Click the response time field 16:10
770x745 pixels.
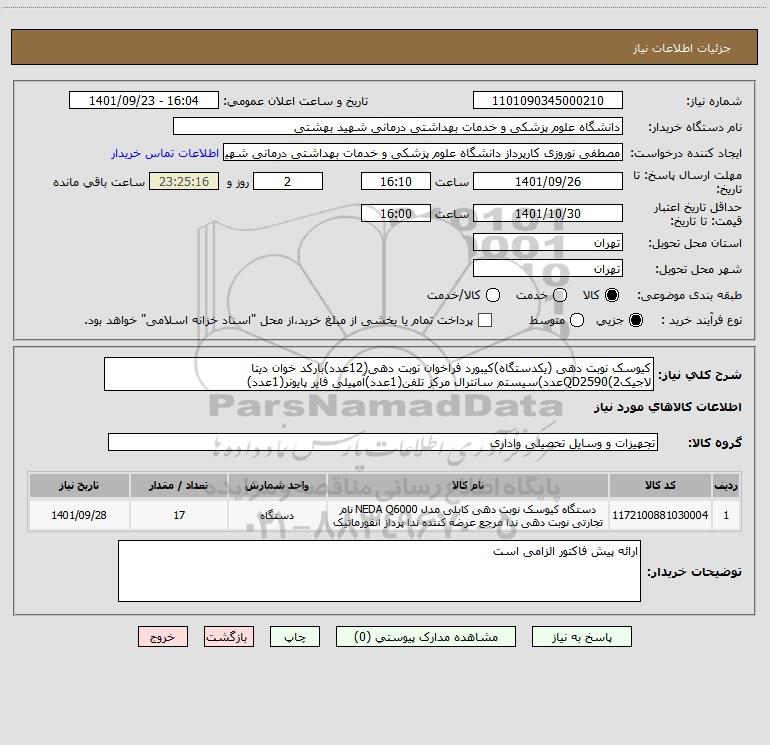[396, 182]
